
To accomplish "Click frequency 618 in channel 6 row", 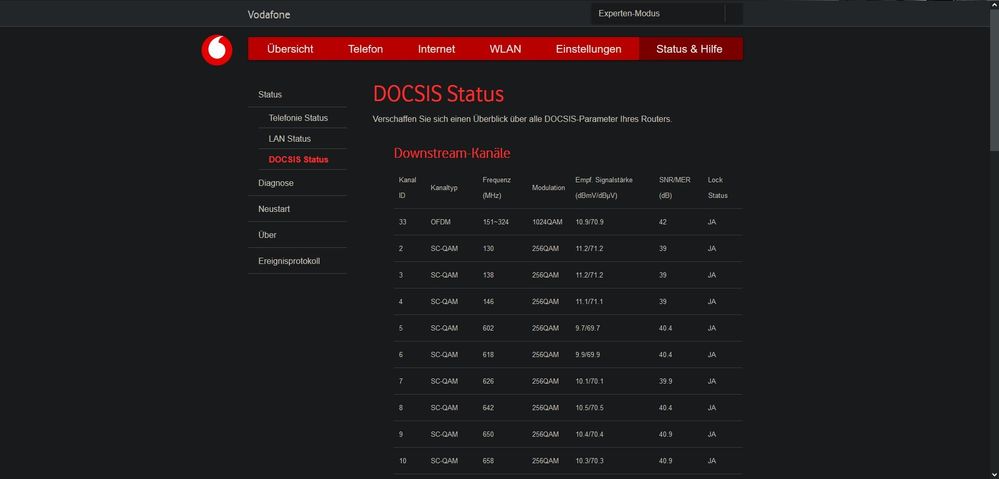I will click(x=489, y=355).
